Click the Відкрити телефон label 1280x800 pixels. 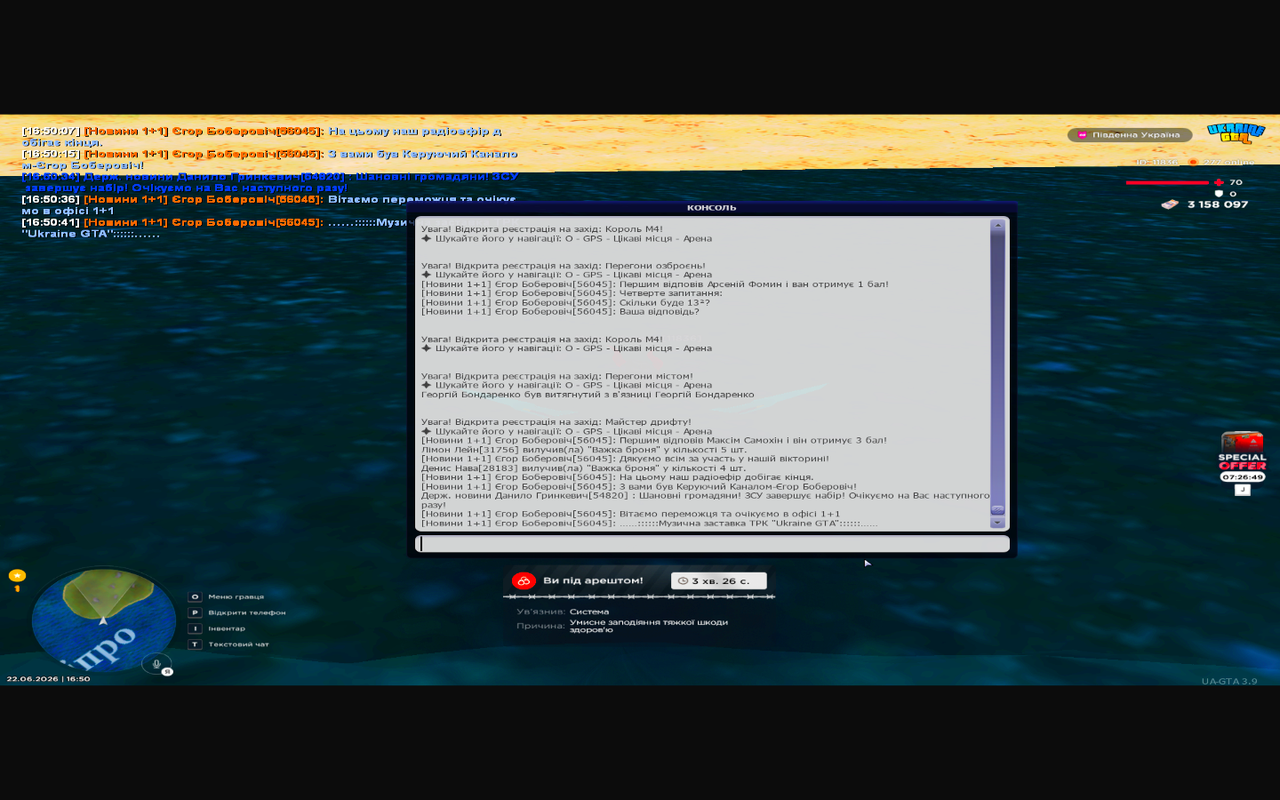click(247, 612)
